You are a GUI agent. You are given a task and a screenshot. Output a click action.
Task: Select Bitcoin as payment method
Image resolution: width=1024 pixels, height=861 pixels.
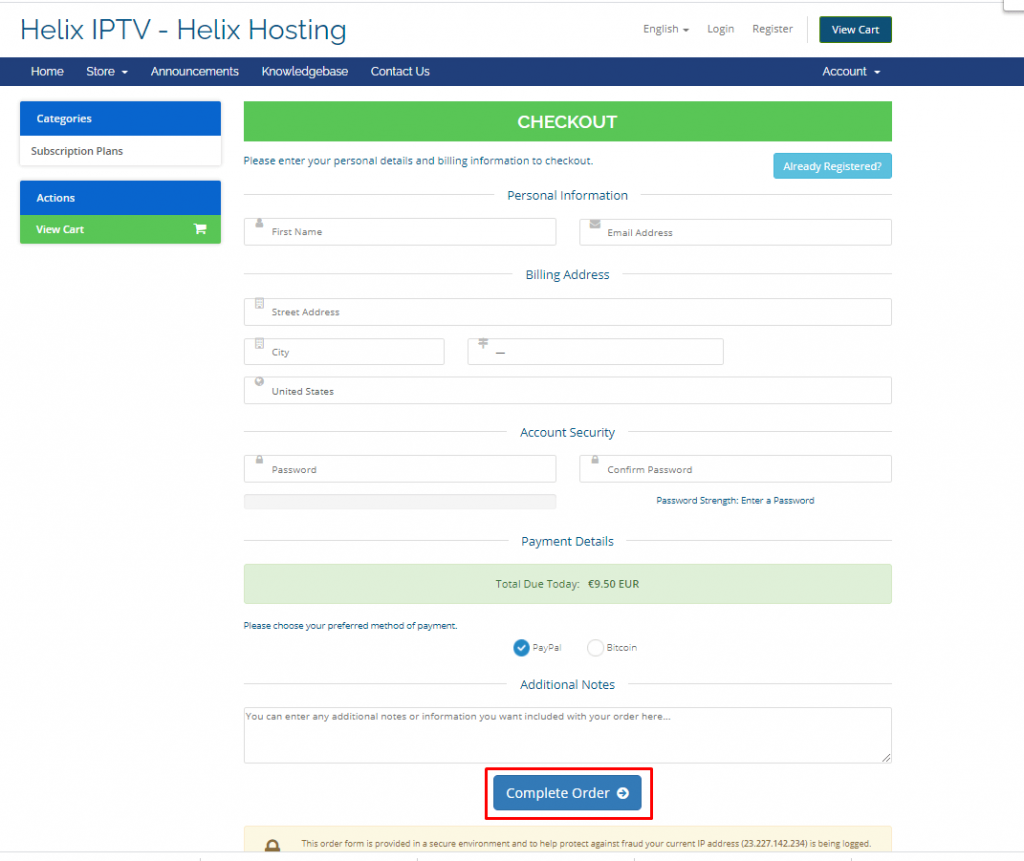(595, 647)
